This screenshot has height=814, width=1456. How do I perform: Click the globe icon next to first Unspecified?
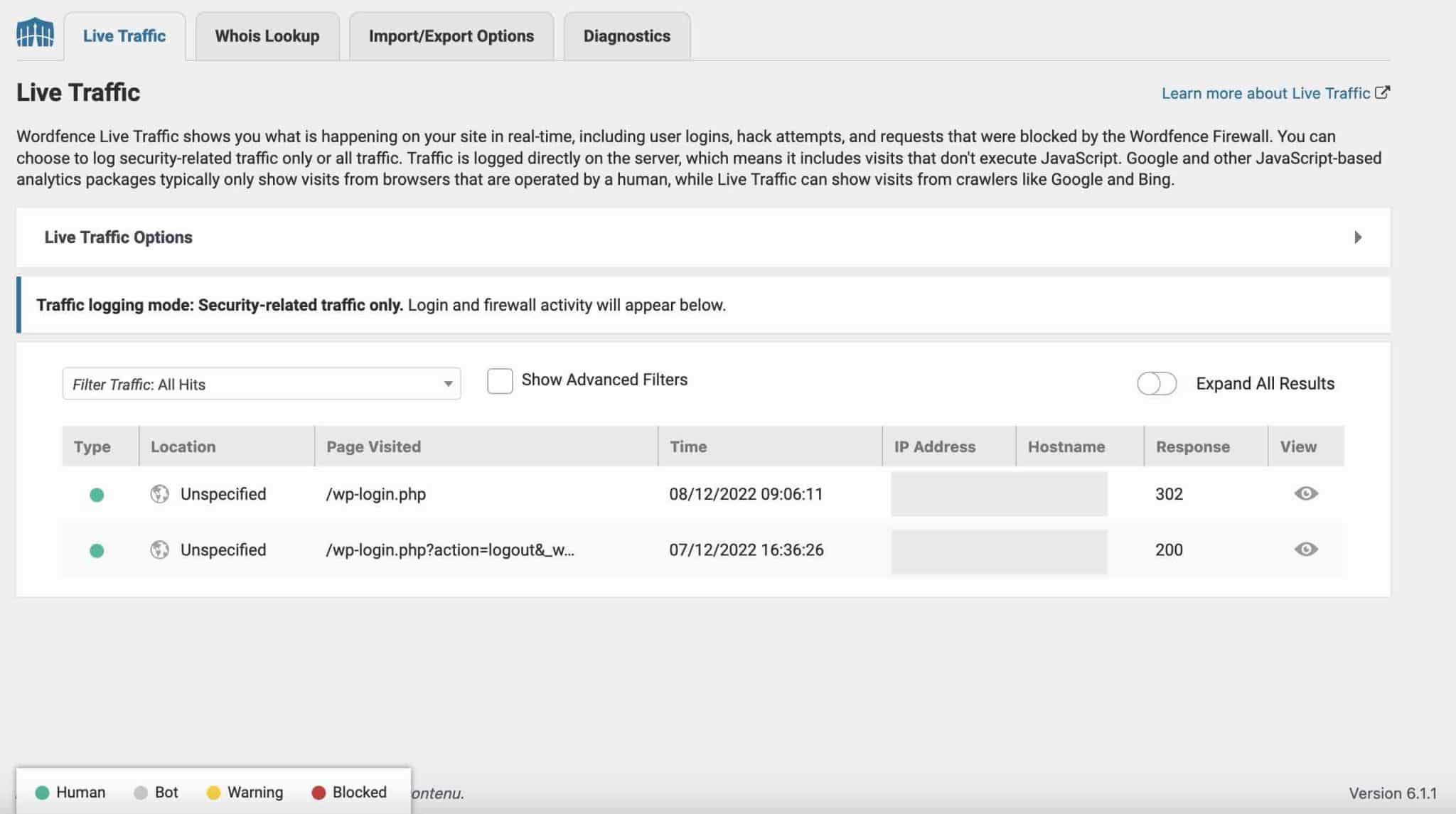pyautogui.click(x=160, y=493)
